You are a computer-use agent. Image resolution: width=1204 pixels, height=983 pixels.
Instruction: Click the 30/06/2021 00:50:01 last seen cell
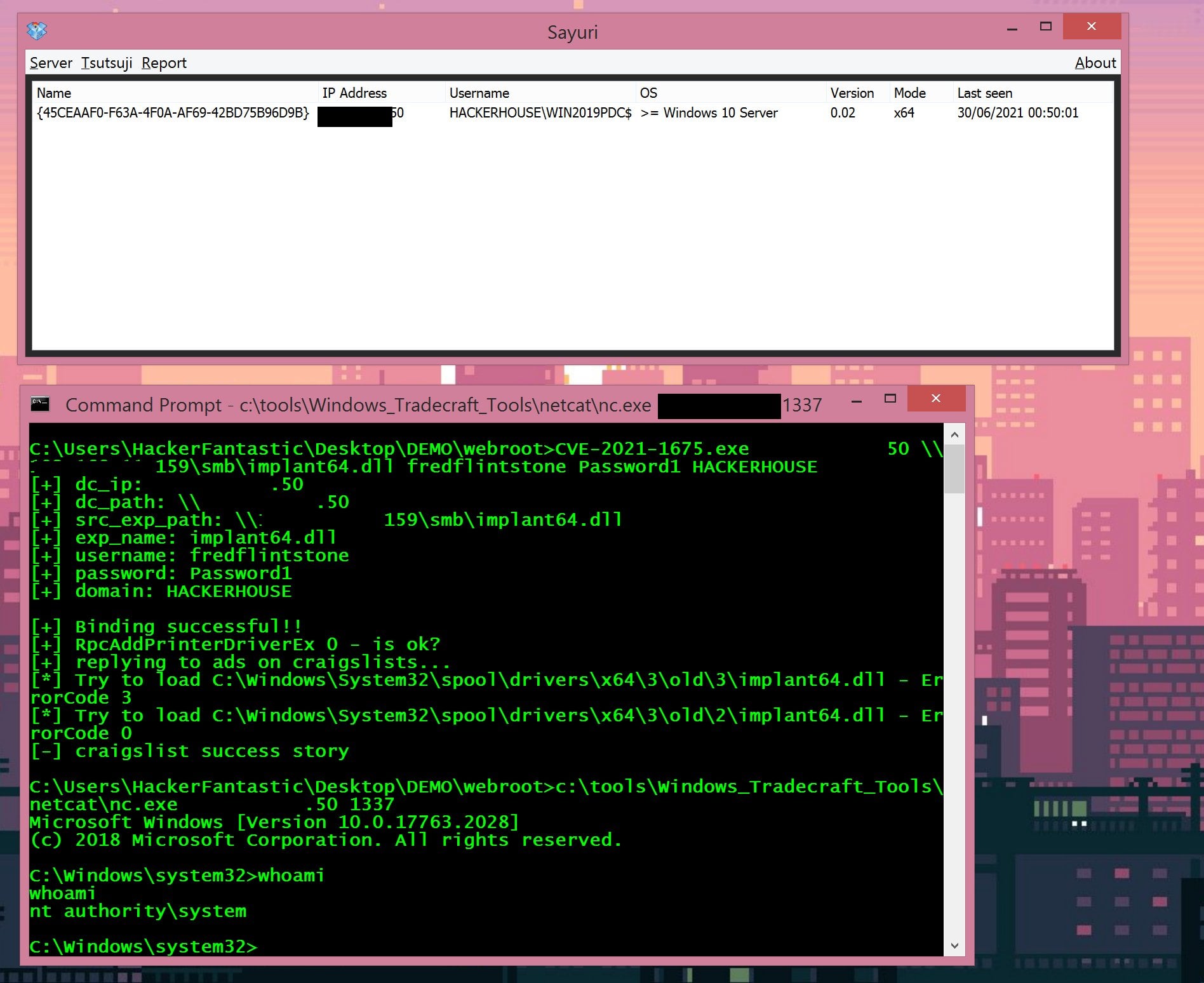[1018, 113]
